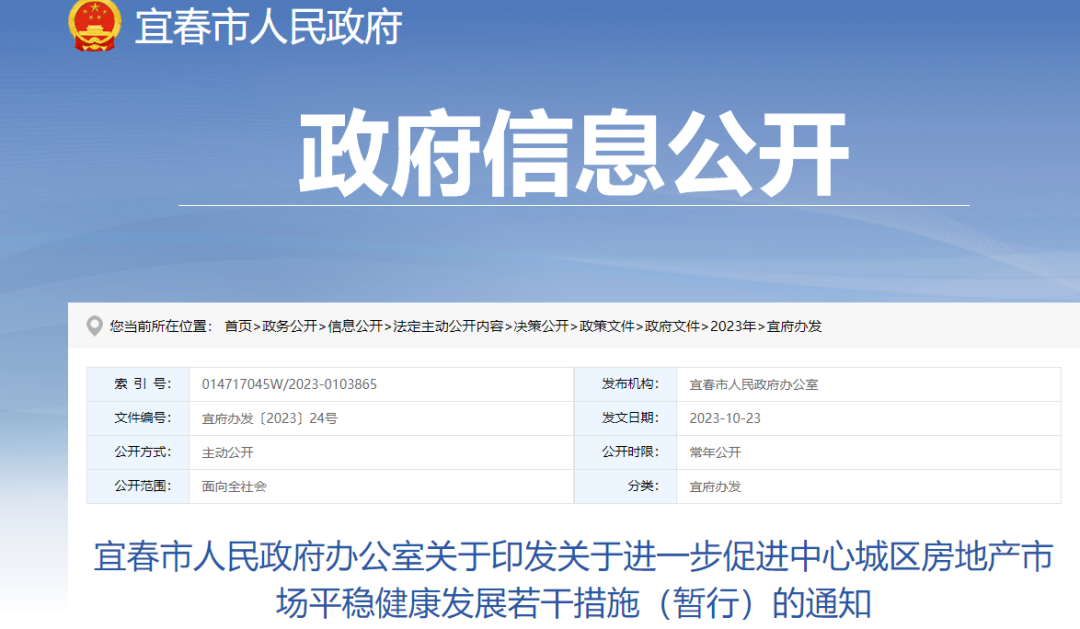Open 宜春市人民政府 site title
The width and height of the screenshot is (1080, 629).
click(x=268, y=28)
